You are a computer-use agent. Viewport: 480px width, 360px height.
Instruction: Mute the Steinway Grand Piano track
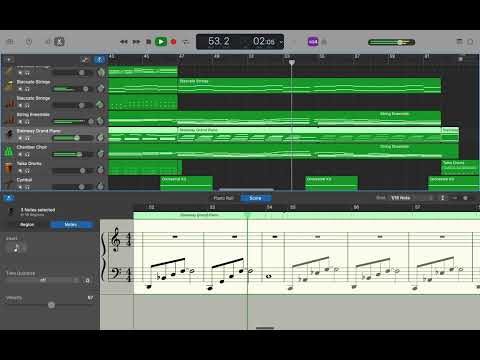(x=20, y=138)
